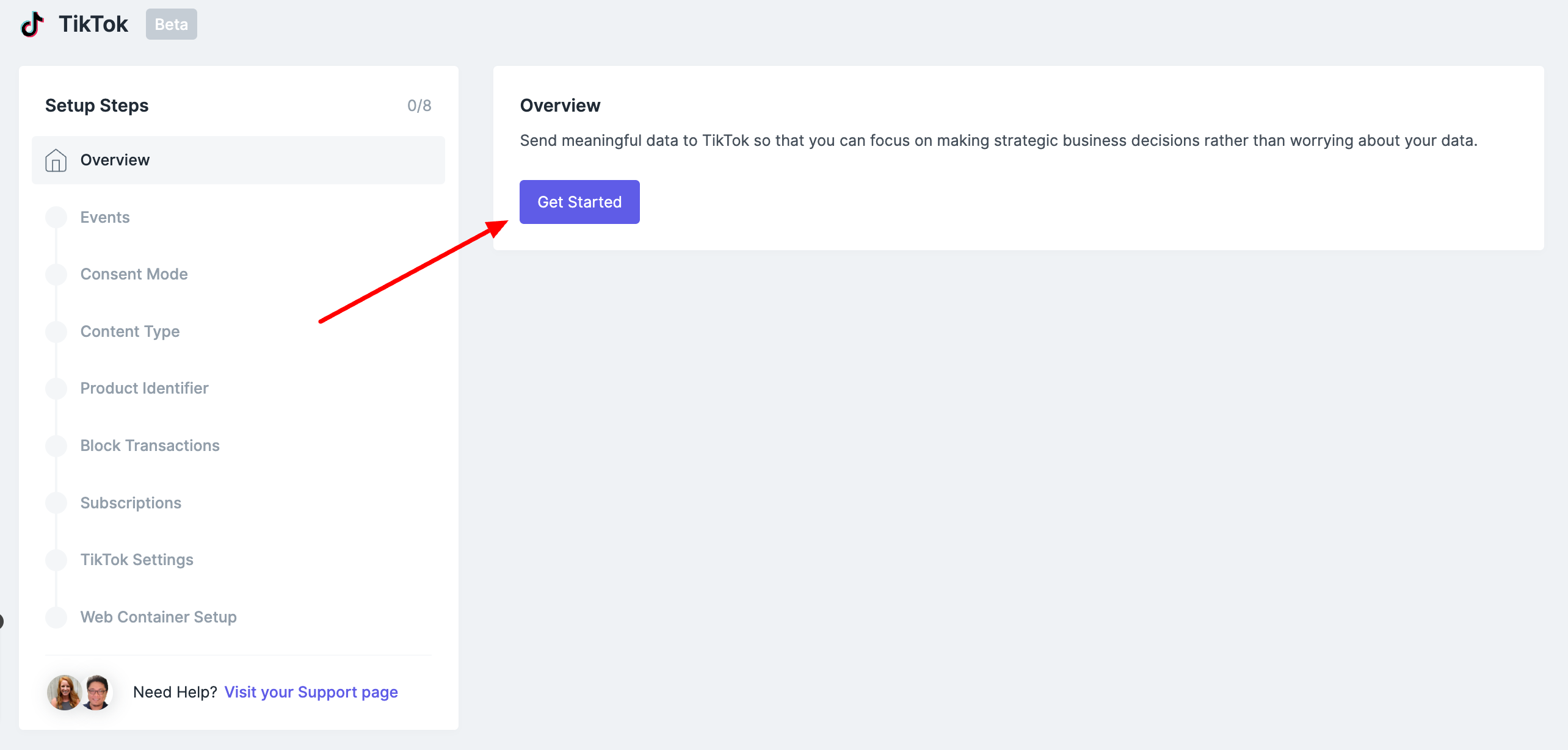Click the Web Container Setup step circle

coord(56,617)
